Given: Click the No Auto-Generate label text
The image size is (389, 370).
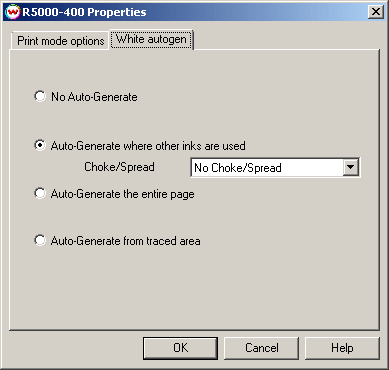Looking at the screenshot, I should 94,97.
